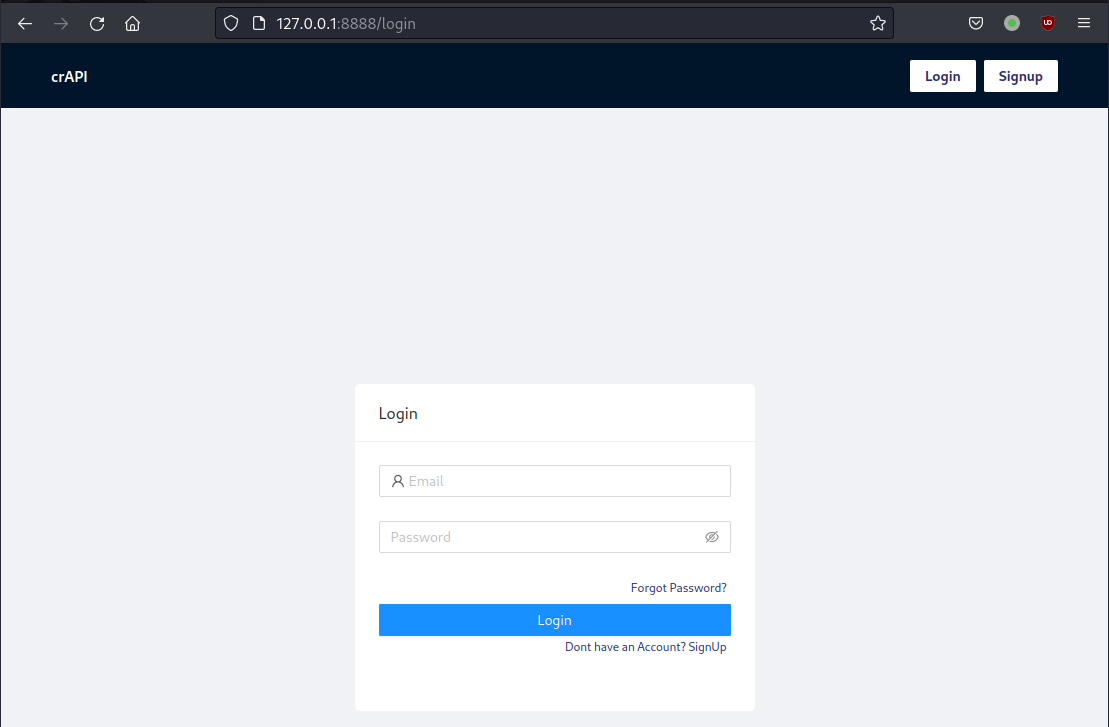Image resolution: width=1109 pixels, height=727 pixels.
Task: Open the Forgot Password? link
Action: [x=678, y=588]
